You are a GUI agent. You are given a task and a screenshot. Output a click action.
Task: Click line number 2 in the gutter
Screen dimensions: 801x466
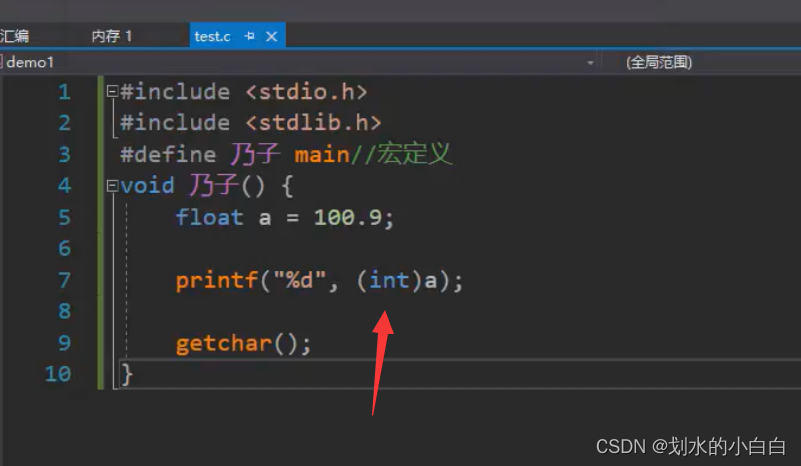pyautogui.click(x=64, y=123)
